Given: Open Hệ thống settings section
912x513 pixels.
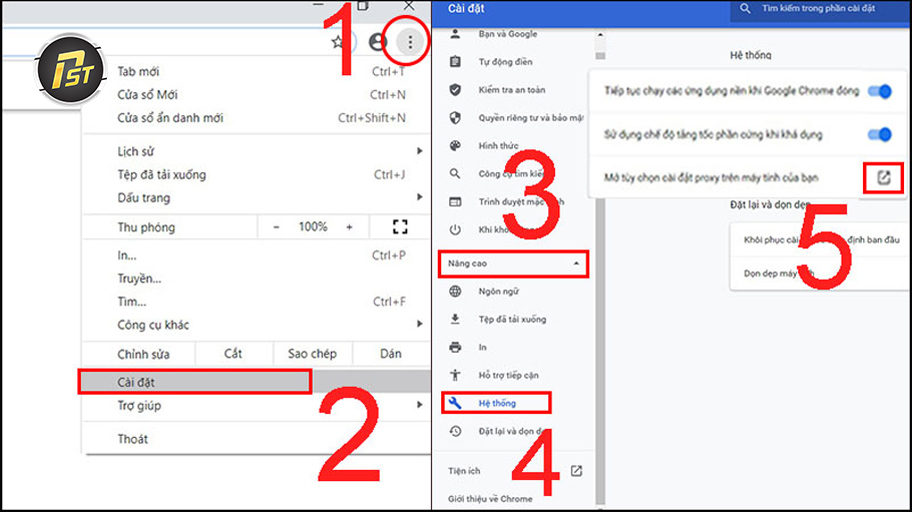Looking at the screenshot, I should click(497, 403).
